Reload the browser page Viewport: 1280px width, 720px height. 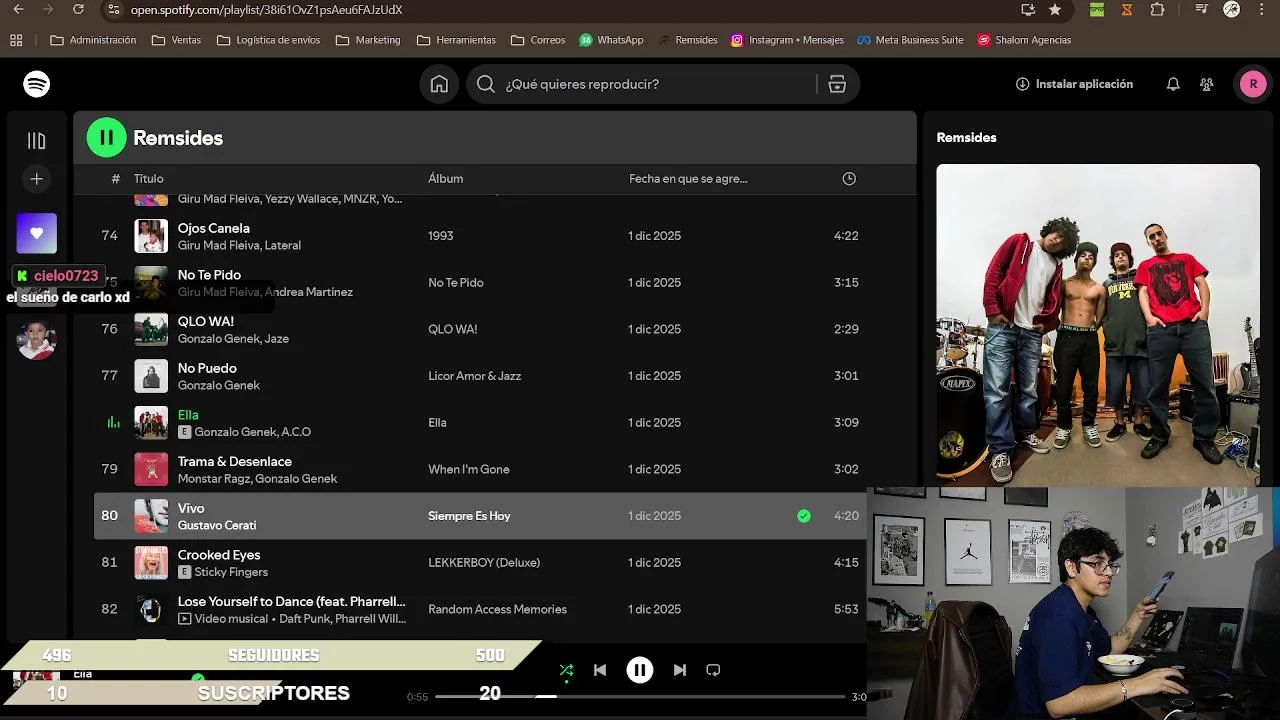[x=79, y=9]
